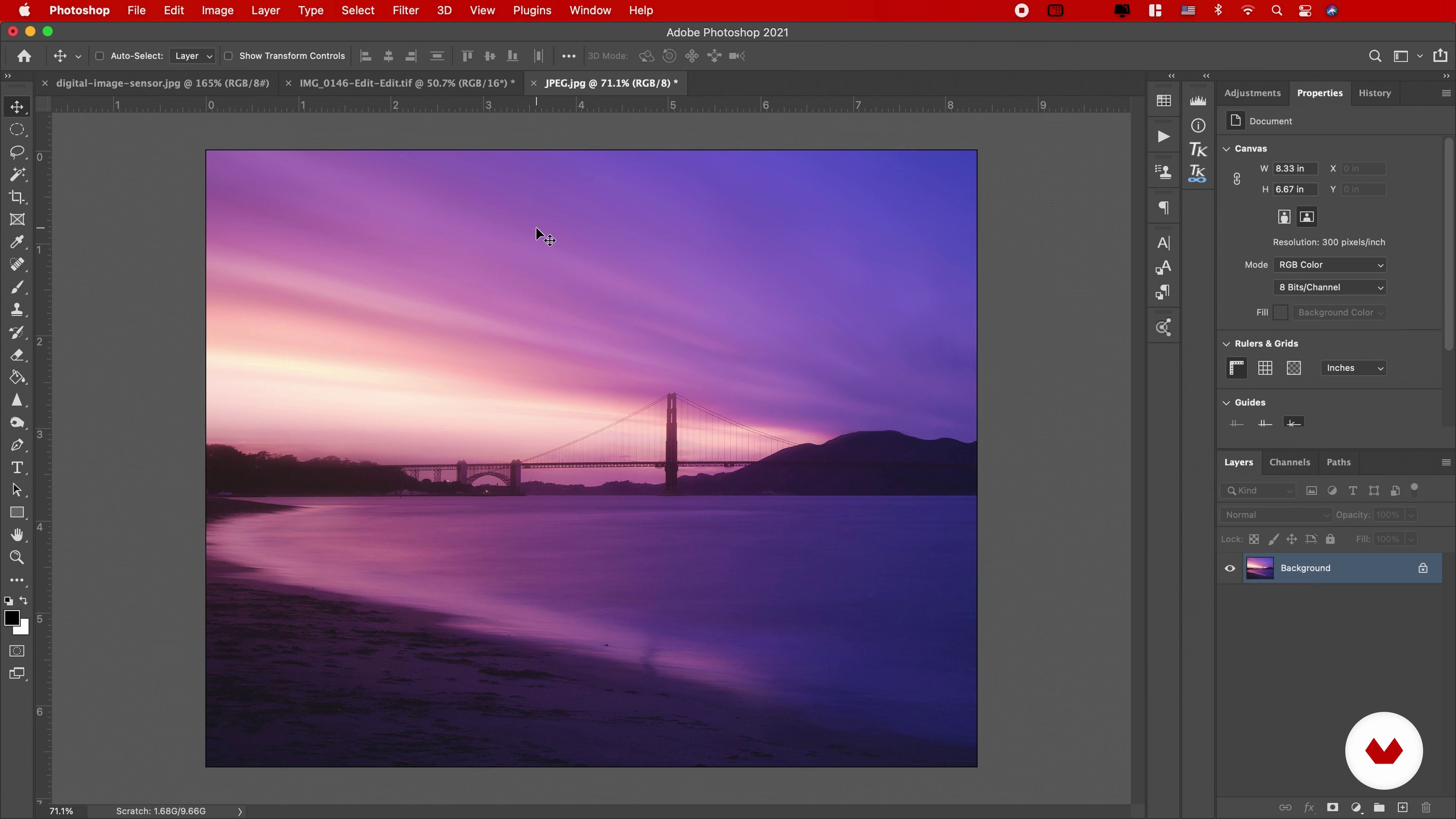Enable Show Transform Controls checkbox
Screen dimensions: 1456x819
pyautogui.click(x=228, y=56)
